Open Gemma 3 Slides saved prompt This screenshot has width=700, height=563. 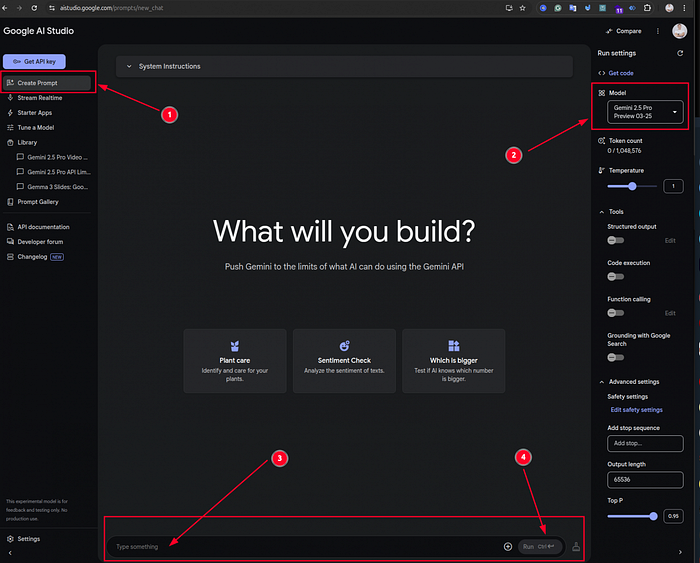point(53,187)
